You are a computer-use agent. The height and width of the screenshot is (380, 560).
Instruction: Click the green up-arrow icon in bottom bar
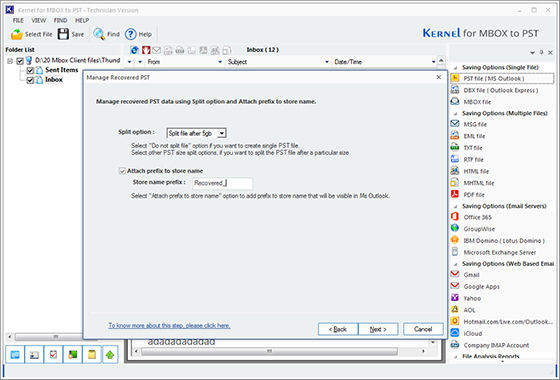(110, 354)
